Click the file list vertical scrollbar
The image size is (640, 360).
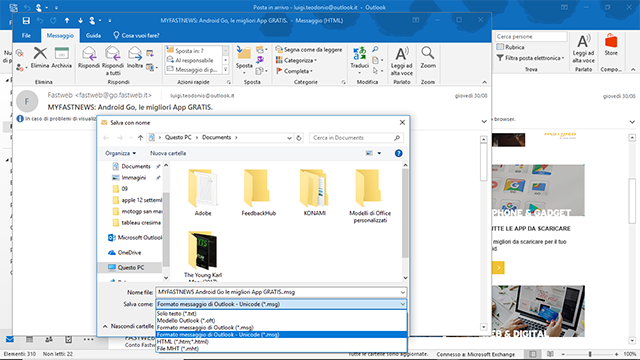click(405, 212)
